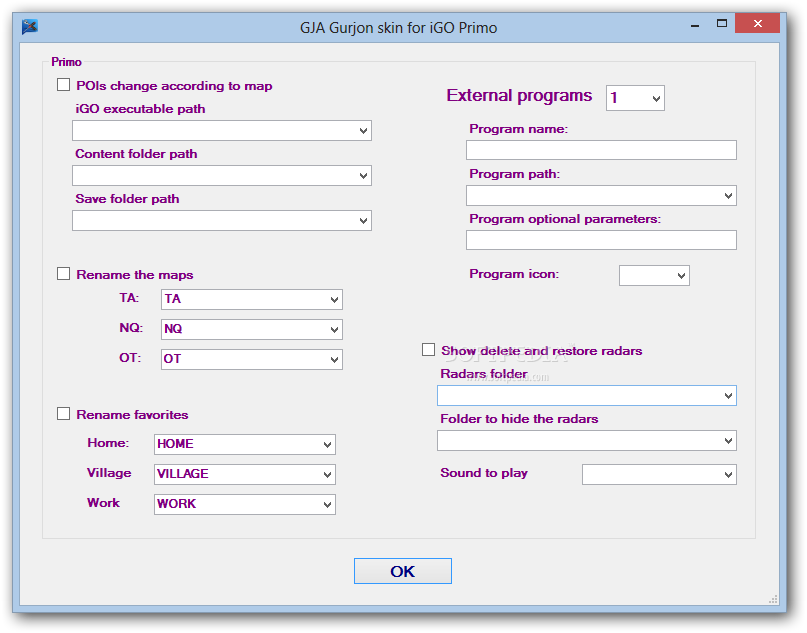Click the resize grip in window corner
The image size is (807, 633).
tap(773, 600)
